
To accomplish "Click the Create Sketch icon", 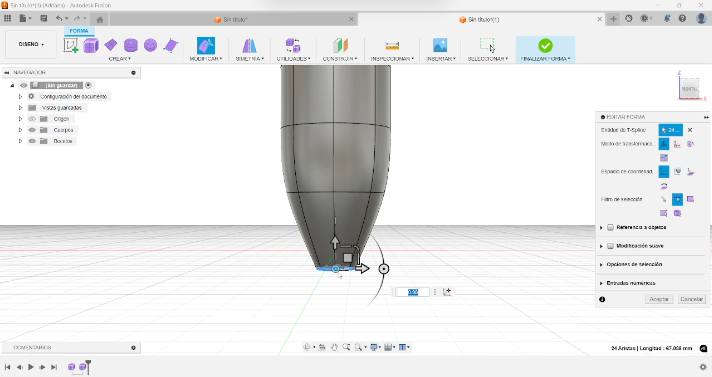I will coord(71,45).
